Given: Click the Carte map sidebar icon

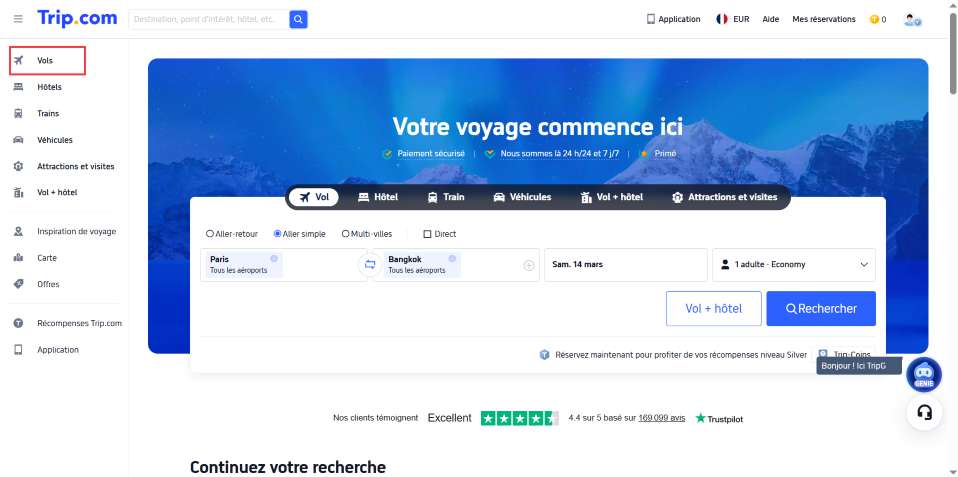Looking at the screenshot, I should pos(18,258).
